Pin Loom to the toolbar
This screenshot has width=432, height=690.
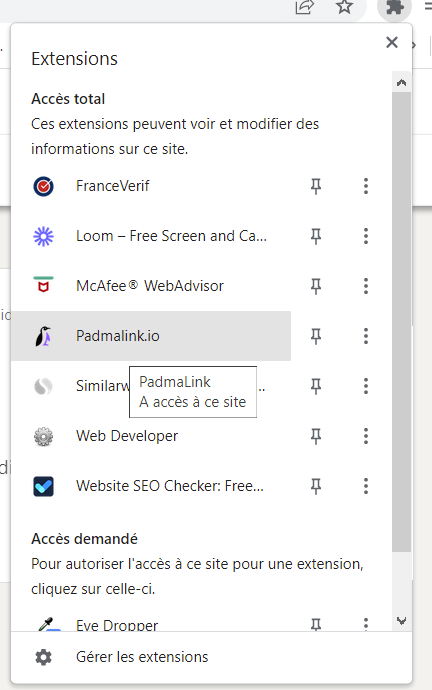pyautogui.click(x=316, y=236)
